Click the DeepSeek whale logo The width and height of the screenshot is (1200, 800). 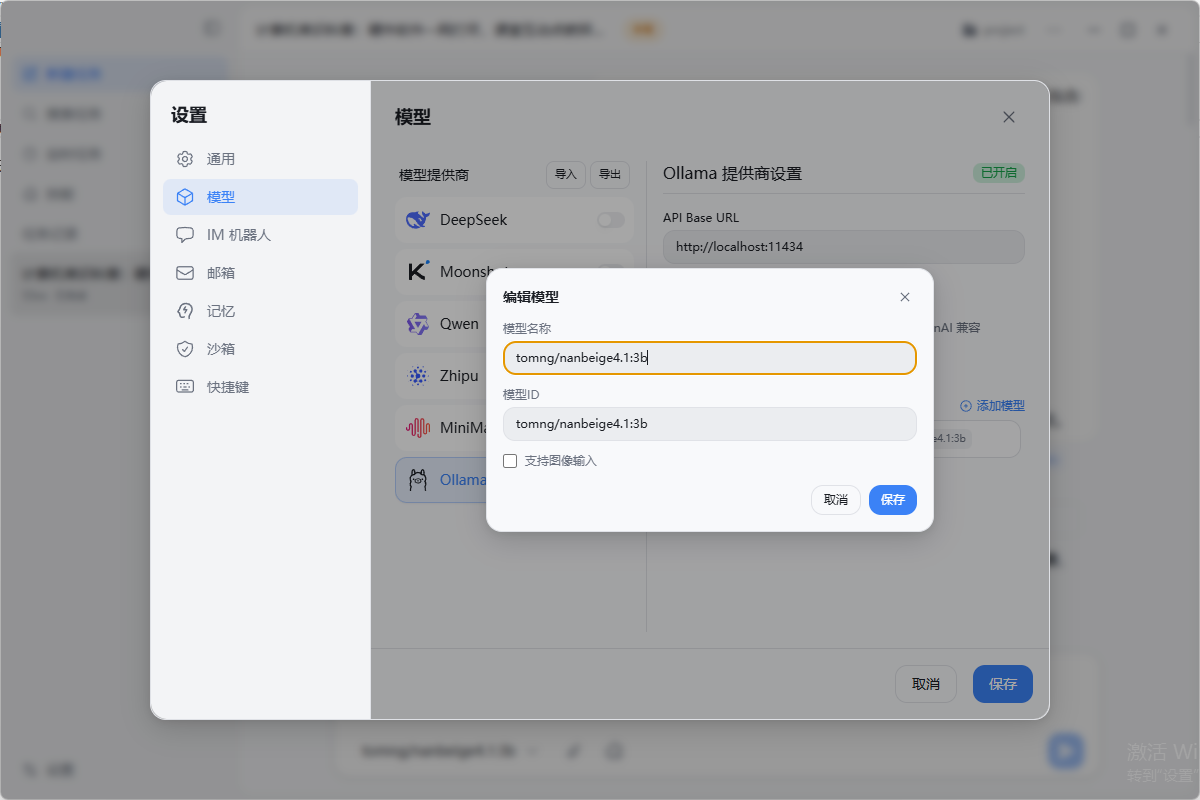coord(418,220)
